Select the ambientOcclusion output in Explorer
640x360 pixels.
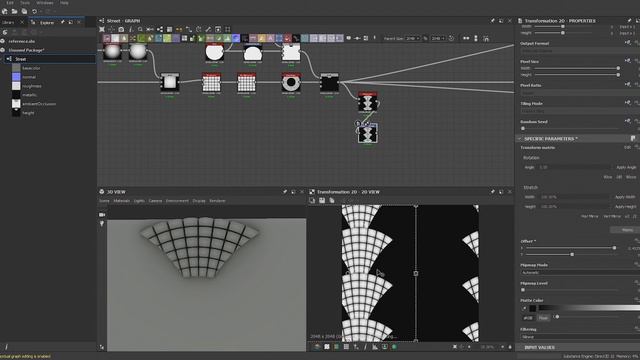coord(39,104)
